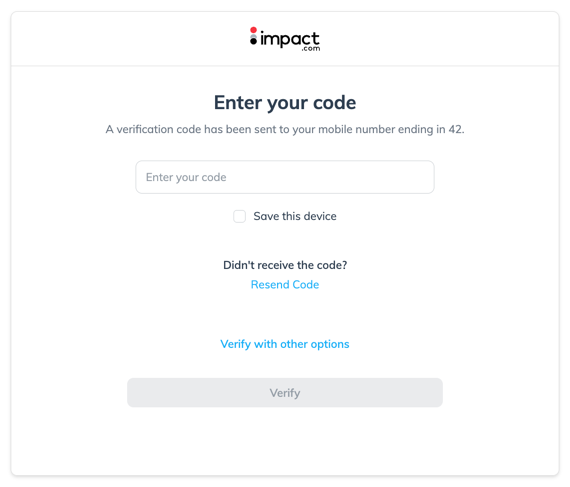Select the word Resend in the link

coord(270,285)
